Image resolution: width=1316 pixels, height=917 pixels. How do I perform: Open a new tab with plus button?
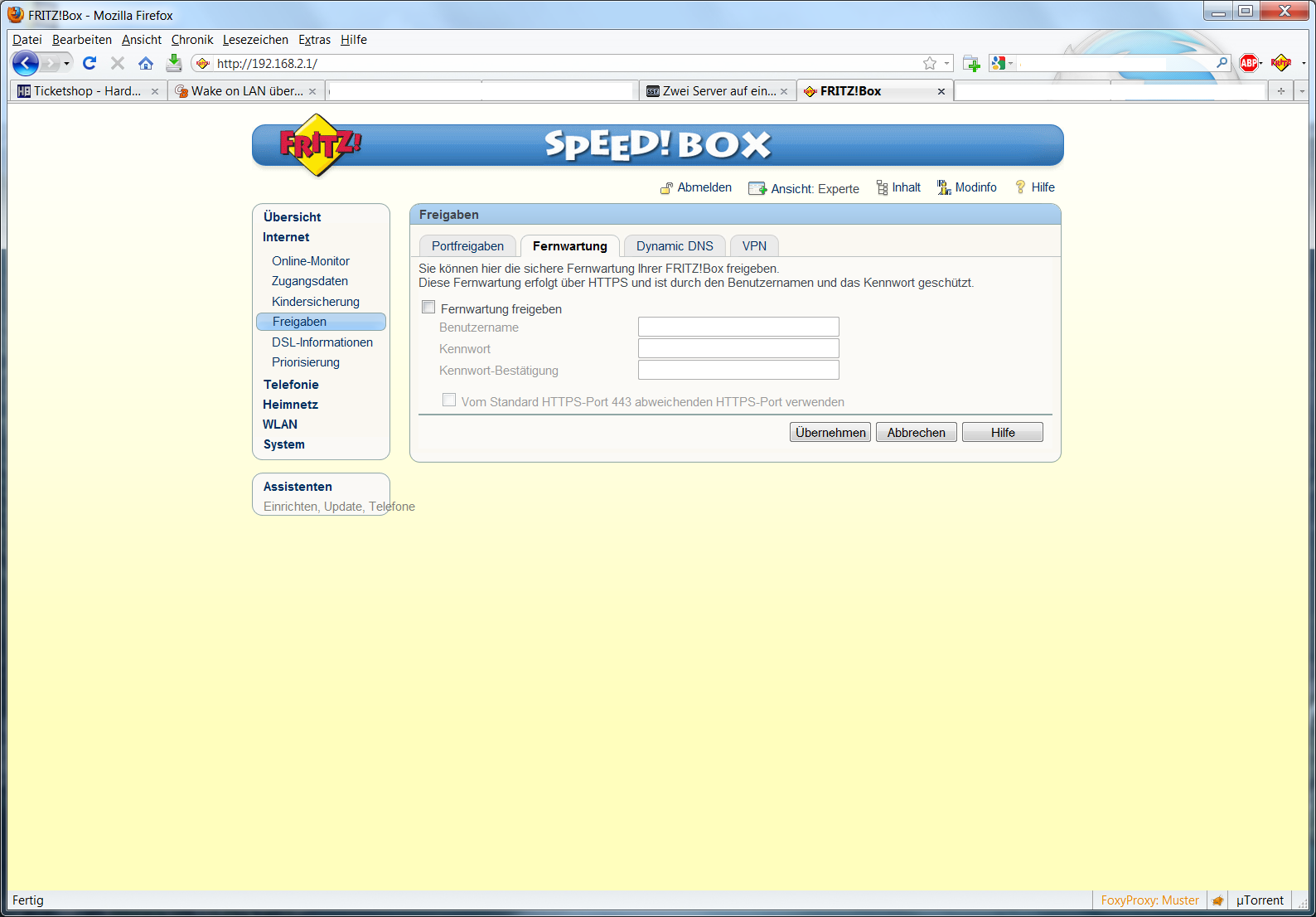pyautogui.click(x=1281, y=91)
